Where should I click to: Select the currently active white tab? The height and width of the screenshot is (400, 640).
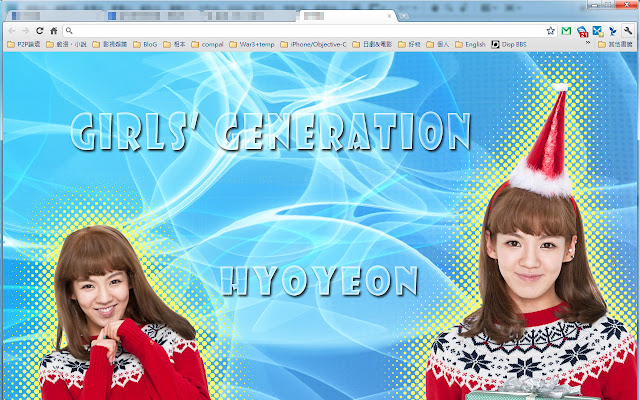[348, 16]
